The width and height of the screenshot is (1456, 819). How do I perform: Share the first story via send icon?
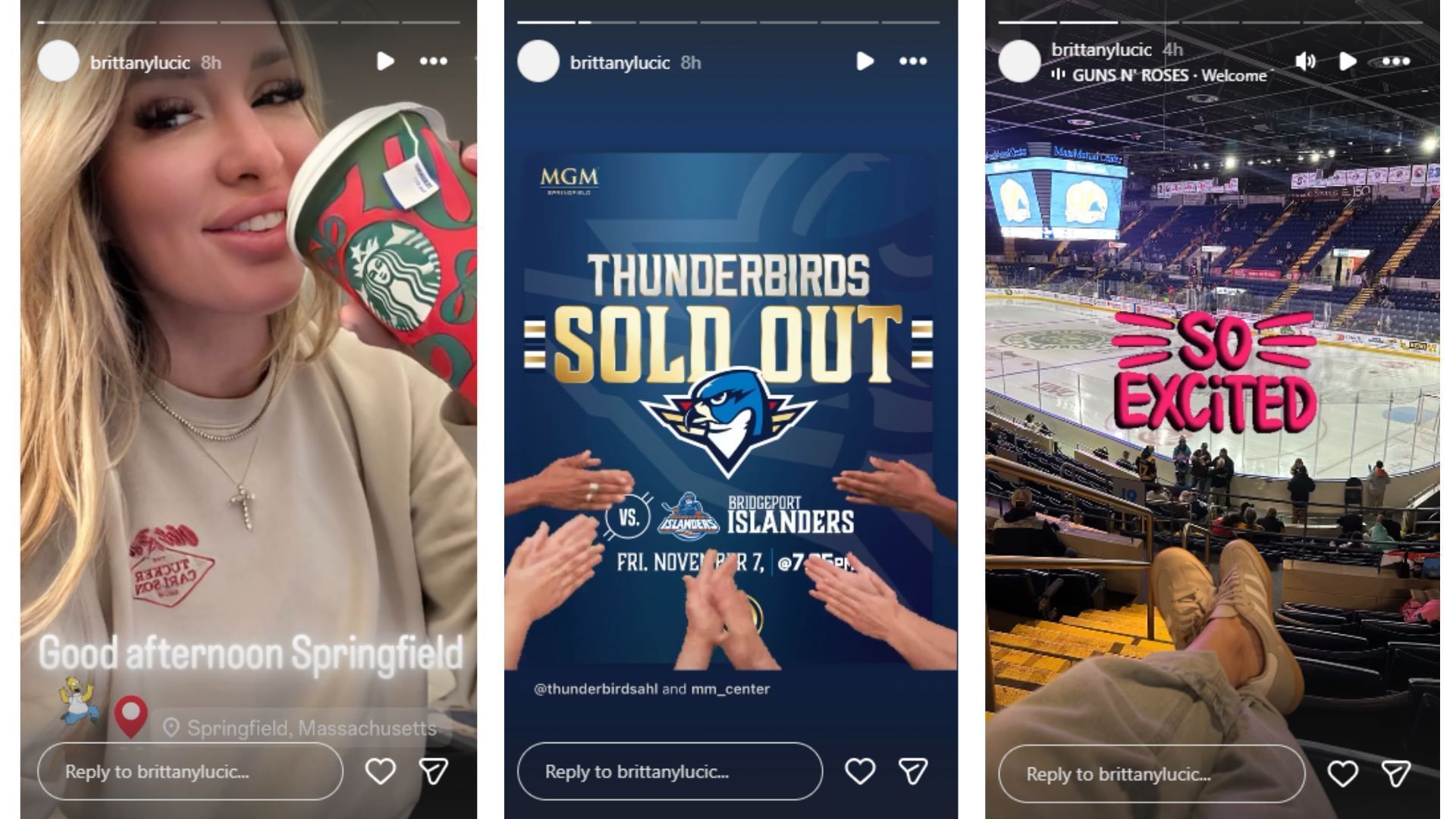[x=434, y=771]
